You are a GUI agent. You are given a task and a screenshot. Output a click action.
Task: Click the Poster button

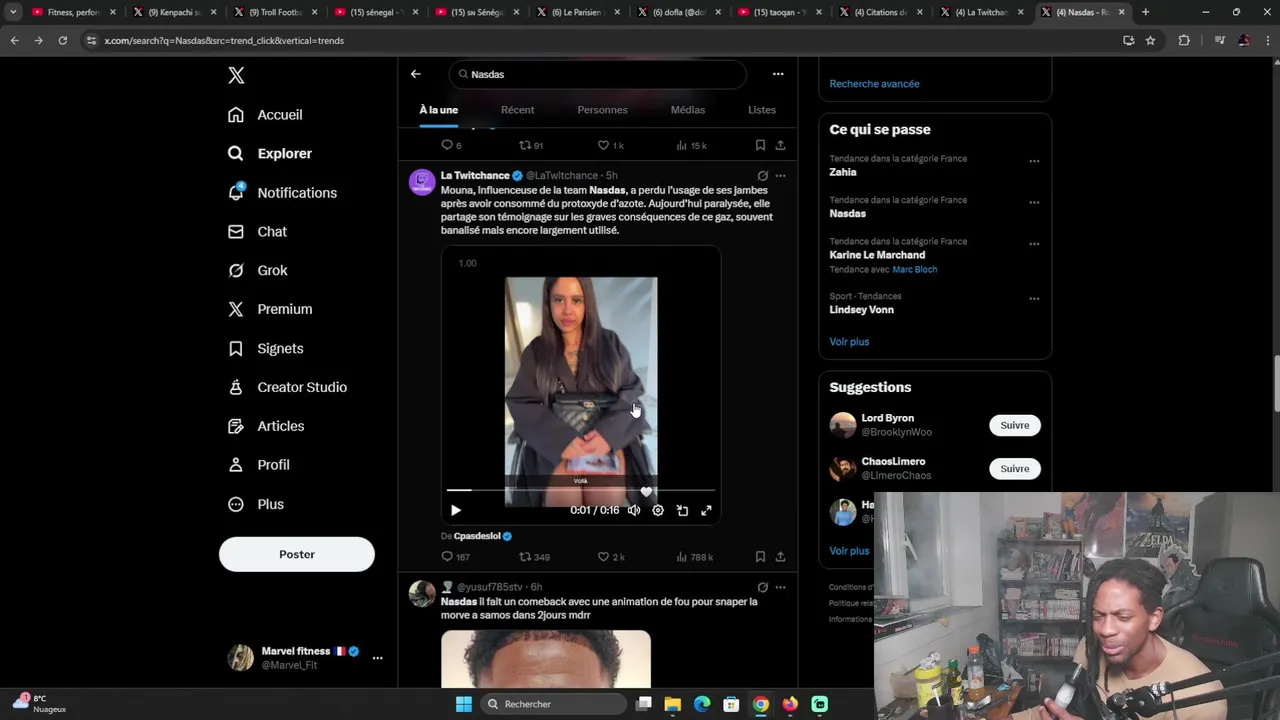click(x=297, y=554)
